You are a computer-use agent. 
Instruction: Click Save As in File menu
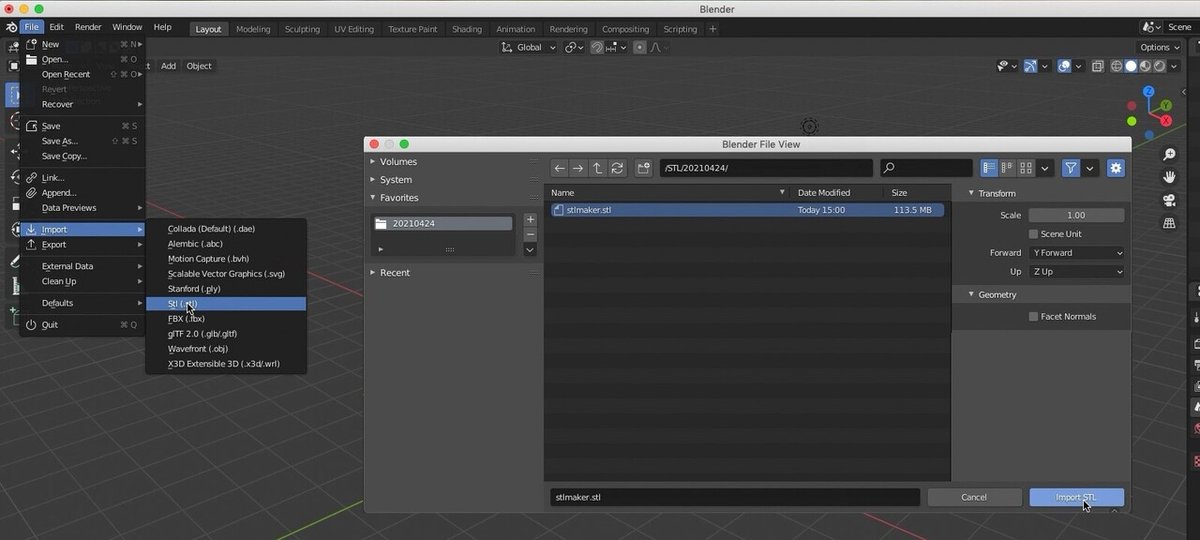83,141
